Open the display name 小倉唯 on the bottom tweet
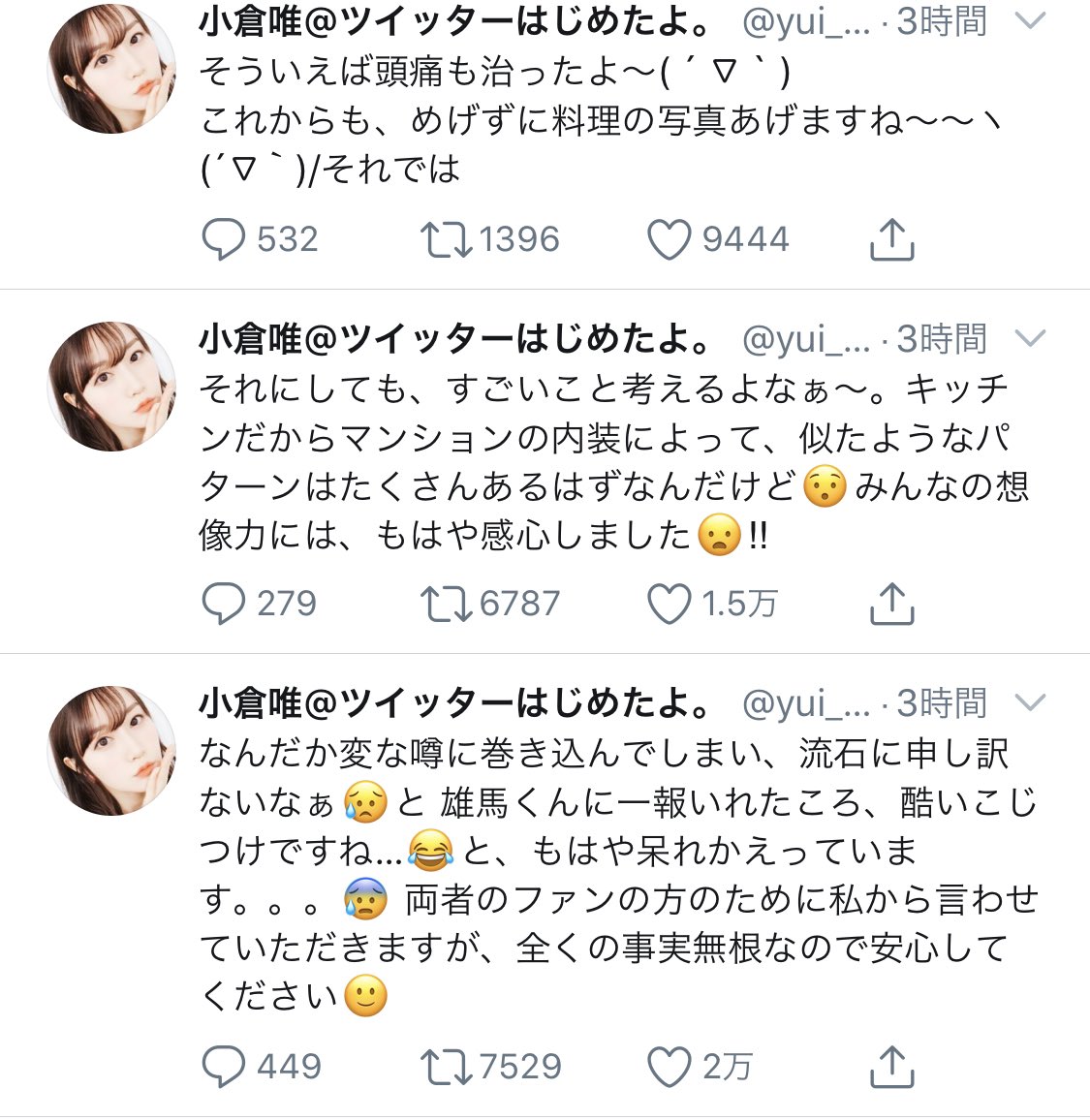Screen dimensions: 1090x1120 point(453,702)
